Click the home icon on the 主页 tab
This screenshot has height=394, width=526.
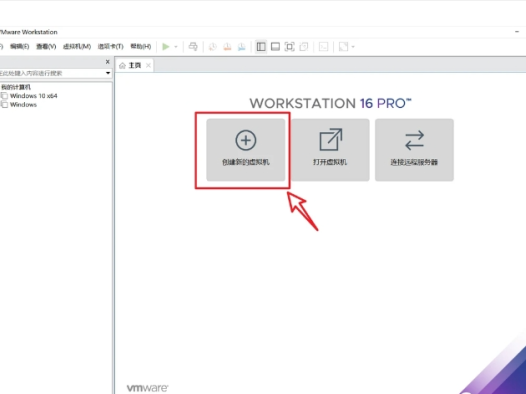click(122, 65)
